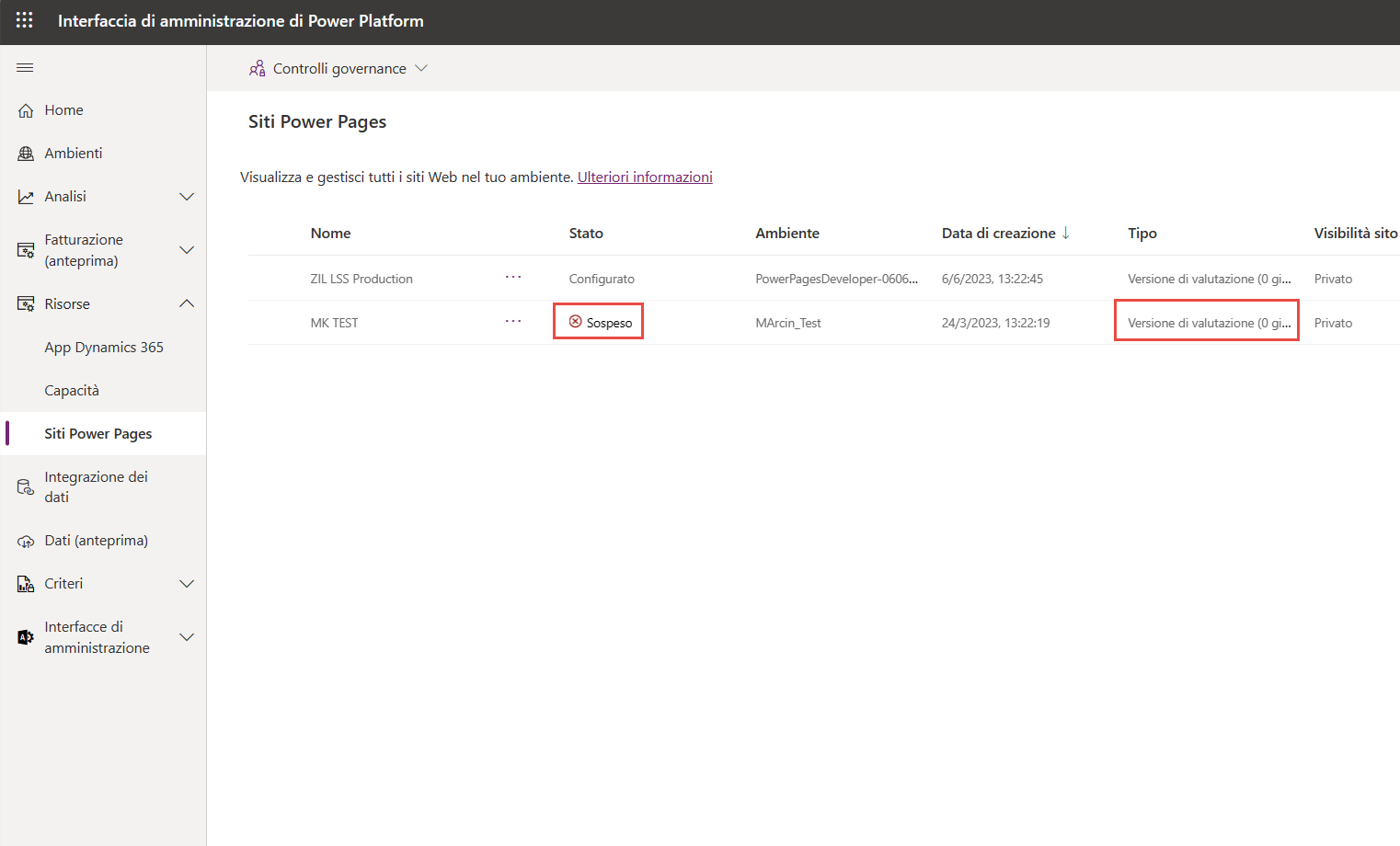
Task: Collapse the navigation hamburger menu
Action: click(25, 67)
